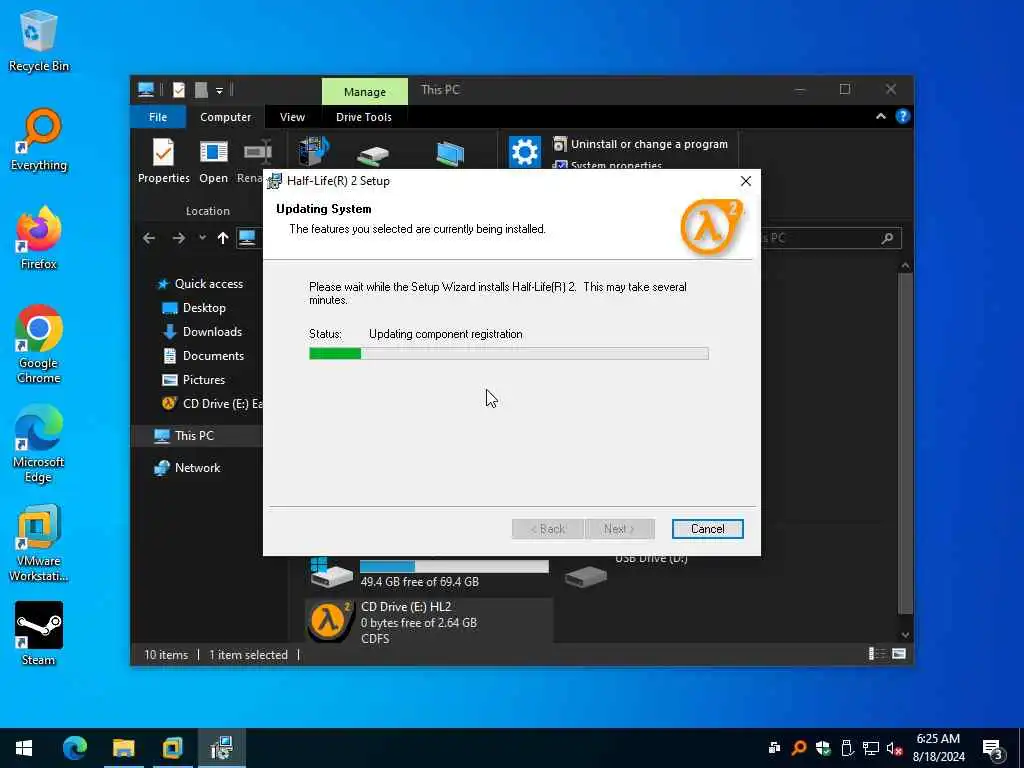Image resolution: width=1024 pixels, height=768 pixels.
Task: Open Edge from the taskbar
Action: coord(74,748)
